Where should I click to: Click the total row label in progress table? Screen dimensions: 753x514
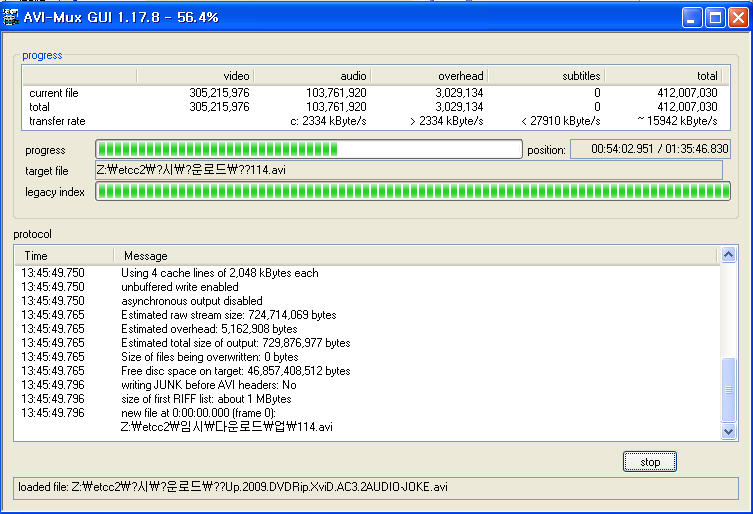(x=39, y=107)
